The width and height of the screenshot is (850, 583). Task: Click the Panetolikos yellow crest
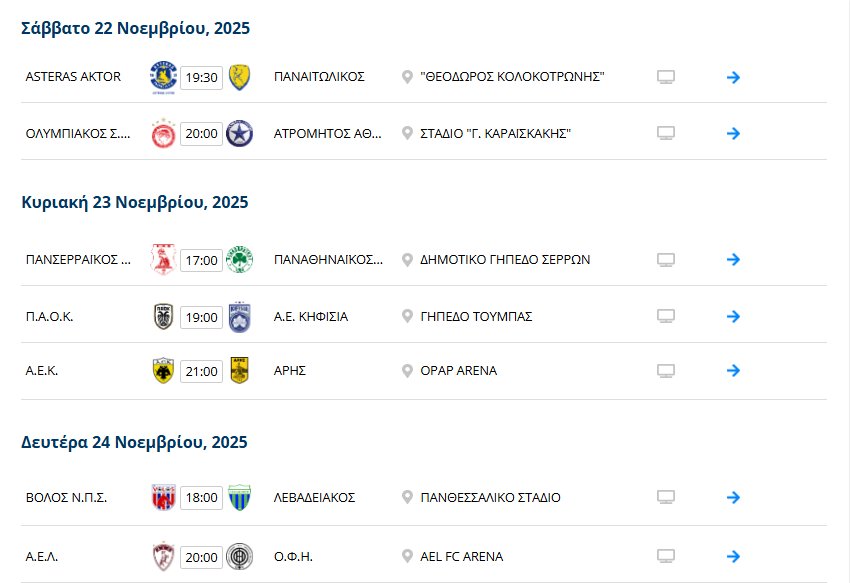(x=239, y=76)
